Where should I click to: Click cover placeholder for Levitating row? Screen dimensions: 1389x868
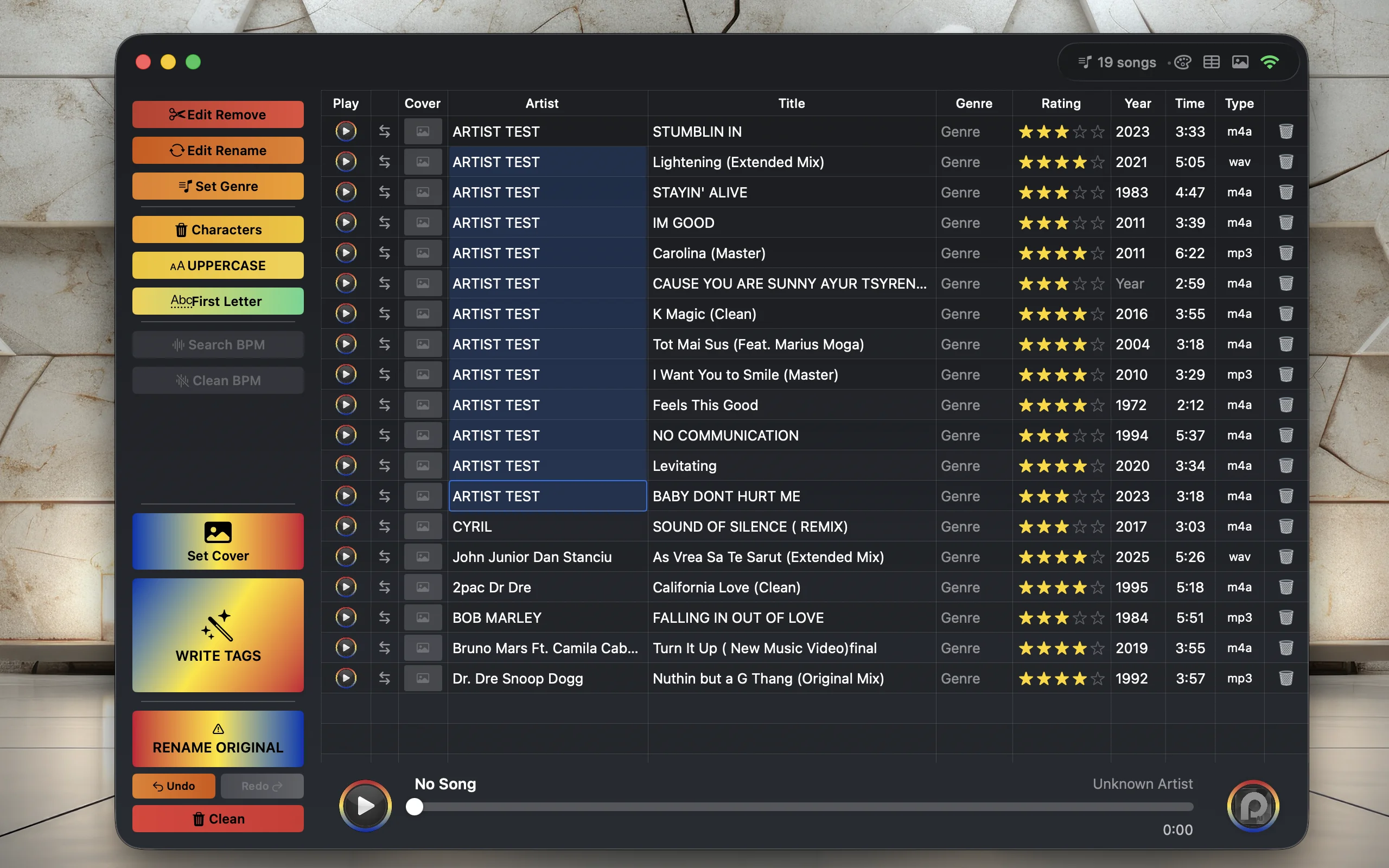coord(423,465)
